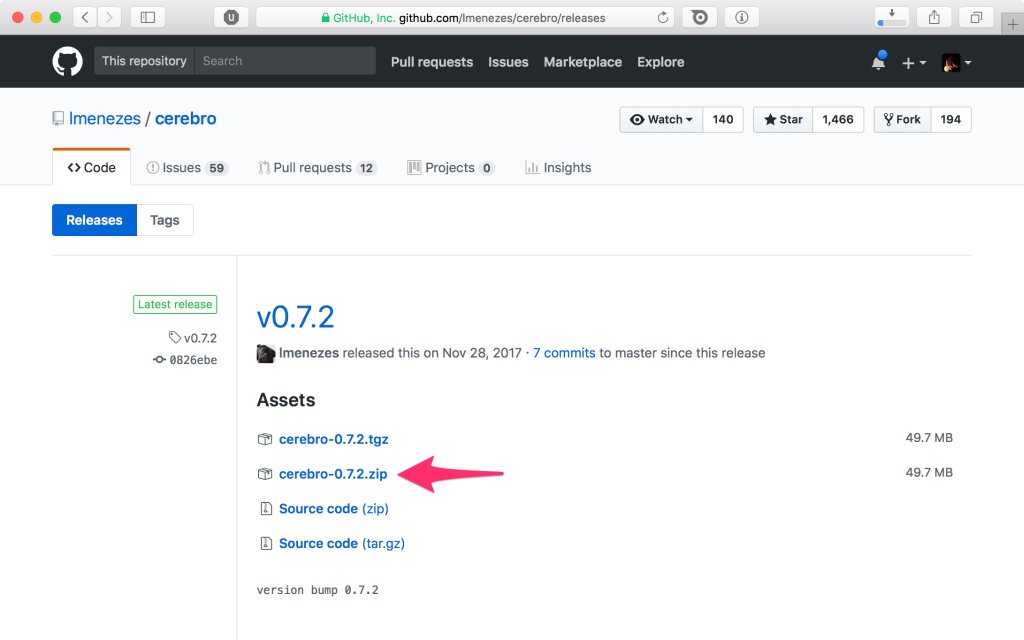This screenshot has width=1024, height=640.
Task: Switch to the Tags view
Action: (165, 220)
